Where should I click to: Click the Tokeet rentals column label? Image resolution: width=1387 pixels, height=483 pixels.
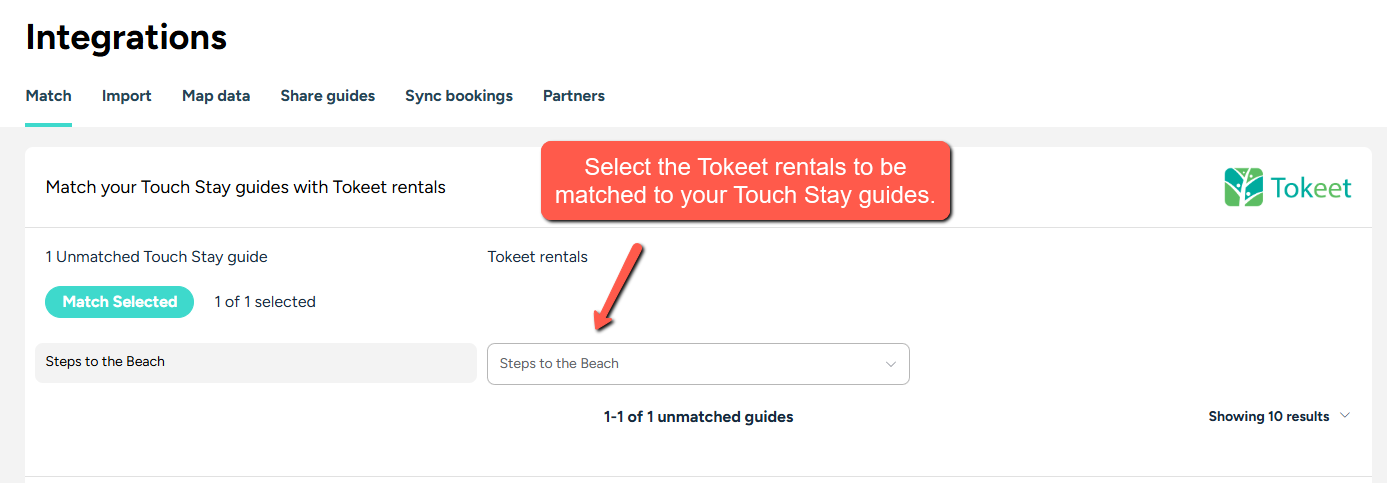tap(537, 257)
